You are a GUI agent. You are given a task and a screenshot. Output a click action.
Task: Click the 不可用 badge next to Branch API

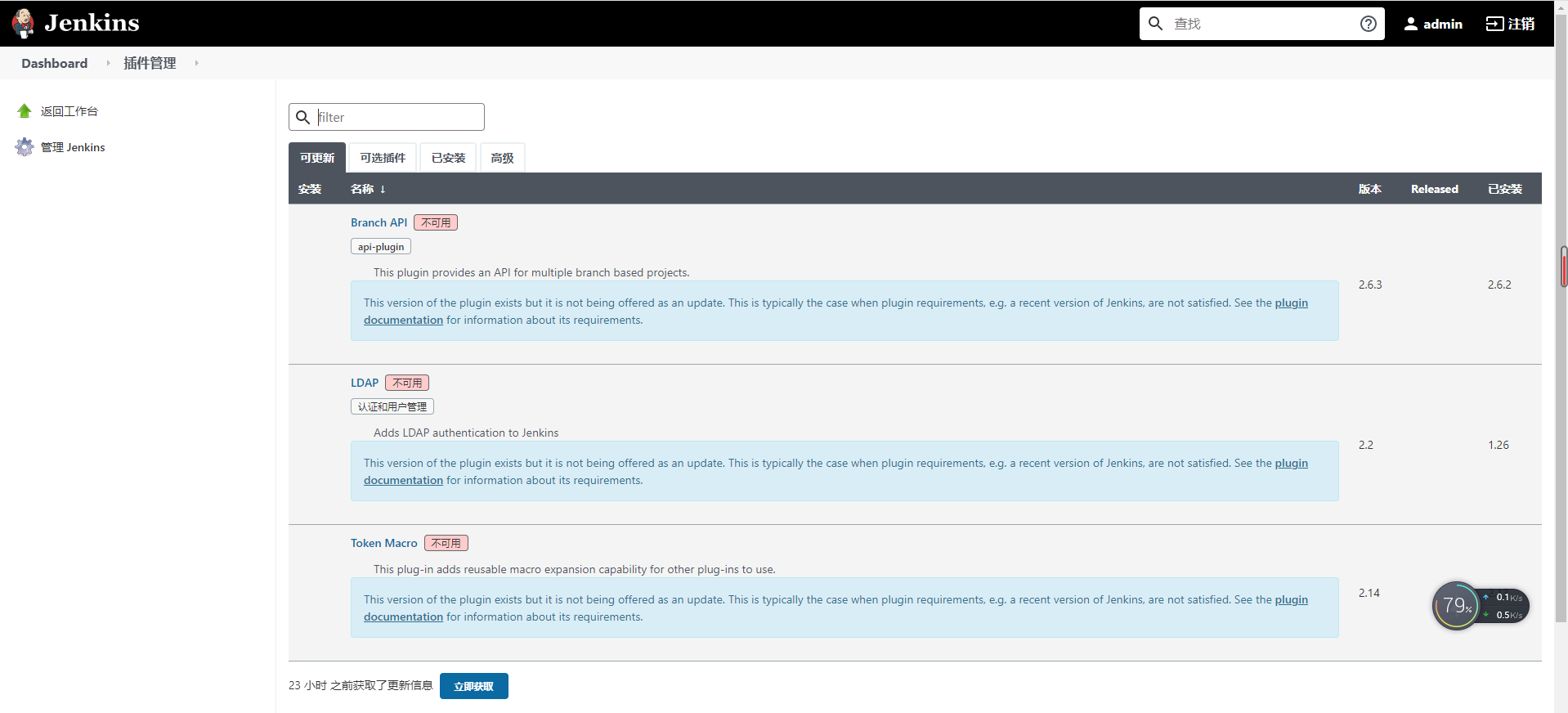coord(436,222)
